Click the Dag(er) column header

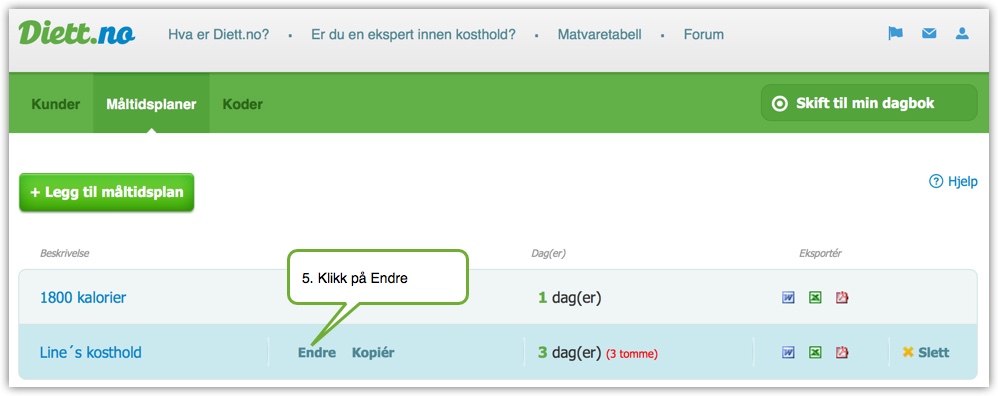click(x=549, y=253)
